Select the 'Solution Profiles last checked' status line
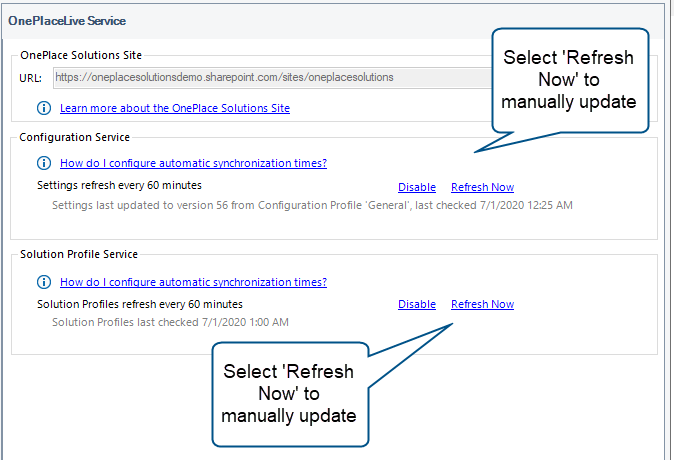The width and height of the screenshot is (674, 460). 170,322
